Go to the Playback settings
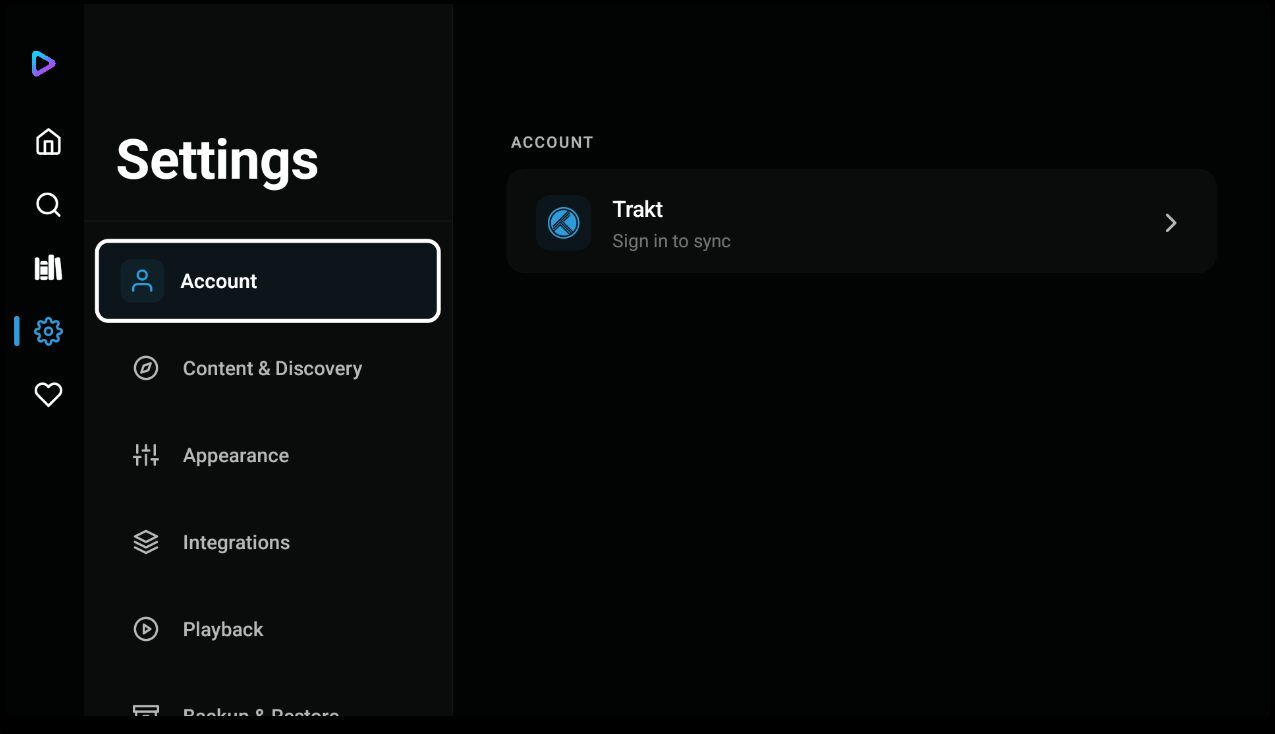 pyautogui.click(x=223, y=629)
